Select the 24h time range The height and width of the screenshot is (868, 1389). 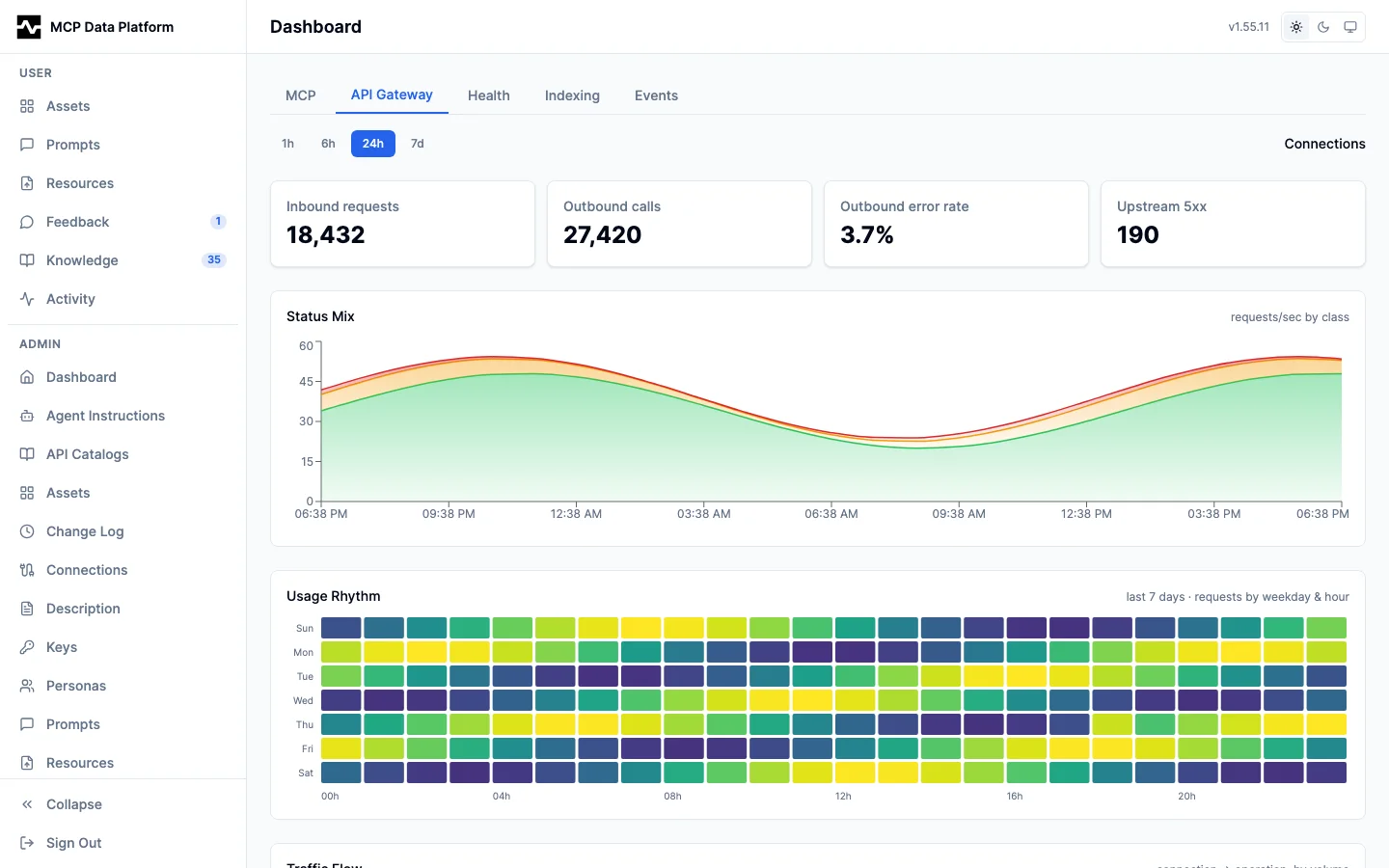coord(373,144)
